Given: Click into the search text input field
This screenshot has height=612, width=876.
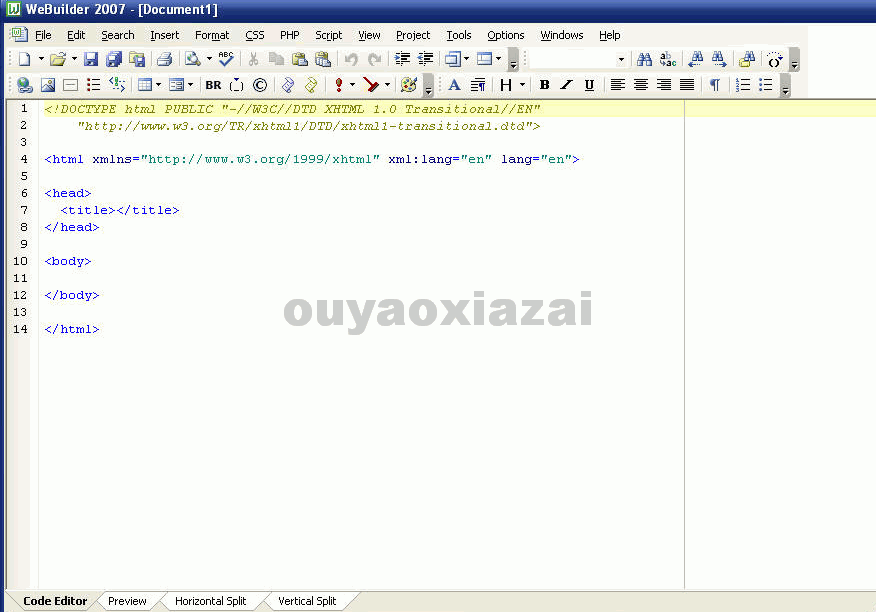Looking at the screenshot, I should point(572,59).
